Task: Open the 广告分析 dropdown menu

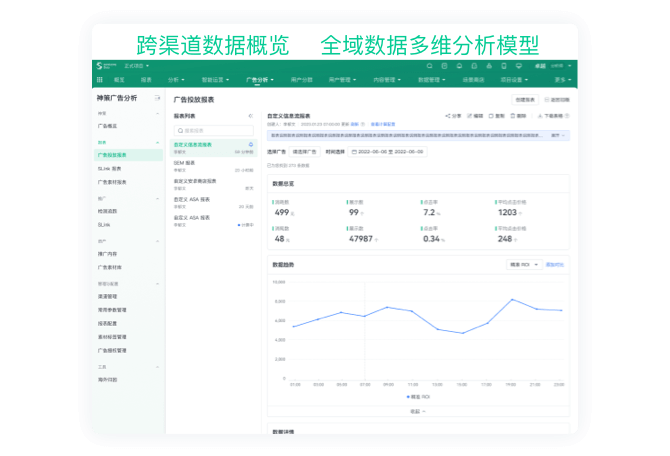Action: pyautogui.click(x=260, y=80)
